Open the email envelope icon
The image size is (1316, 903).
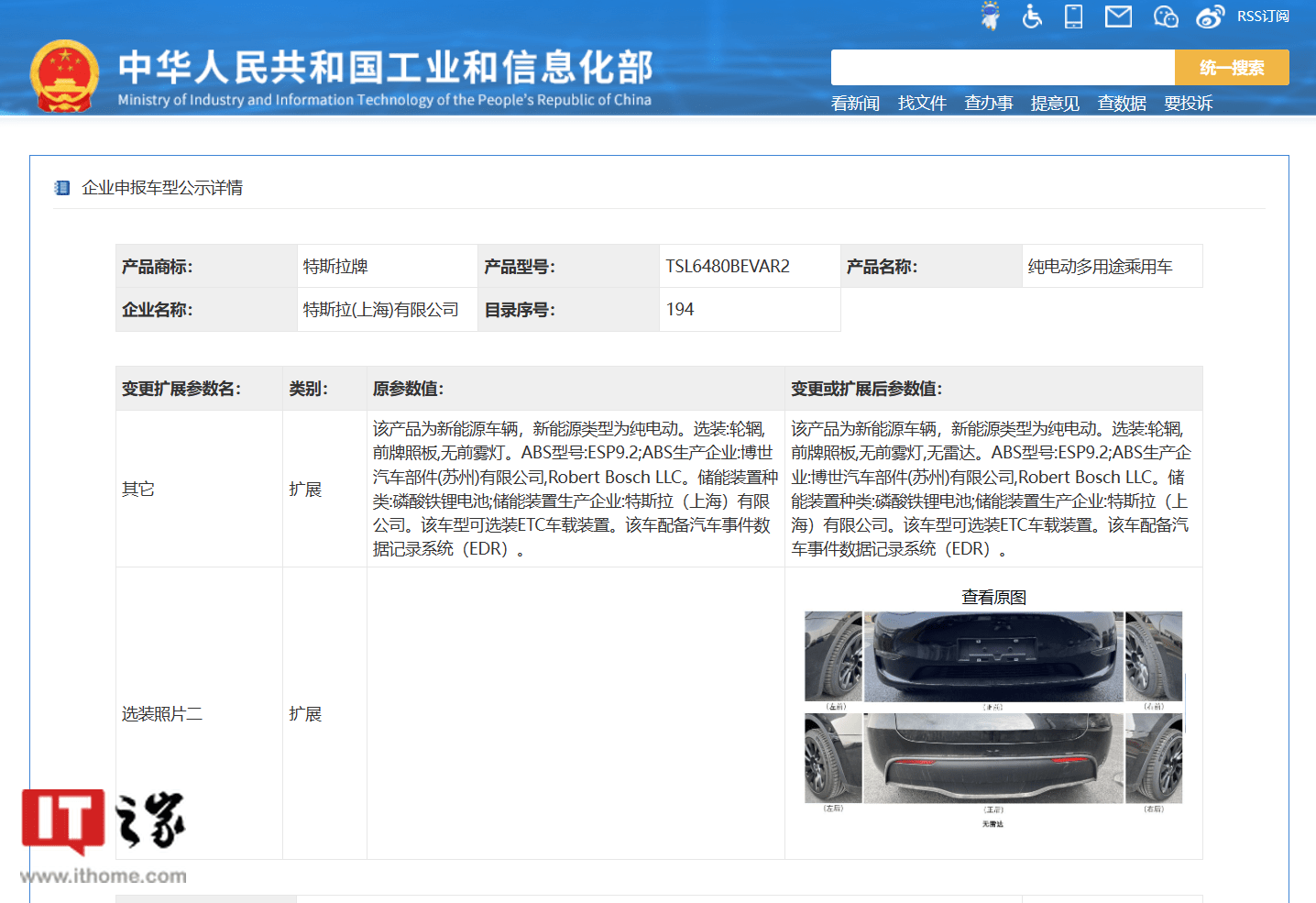point(1118,16)
